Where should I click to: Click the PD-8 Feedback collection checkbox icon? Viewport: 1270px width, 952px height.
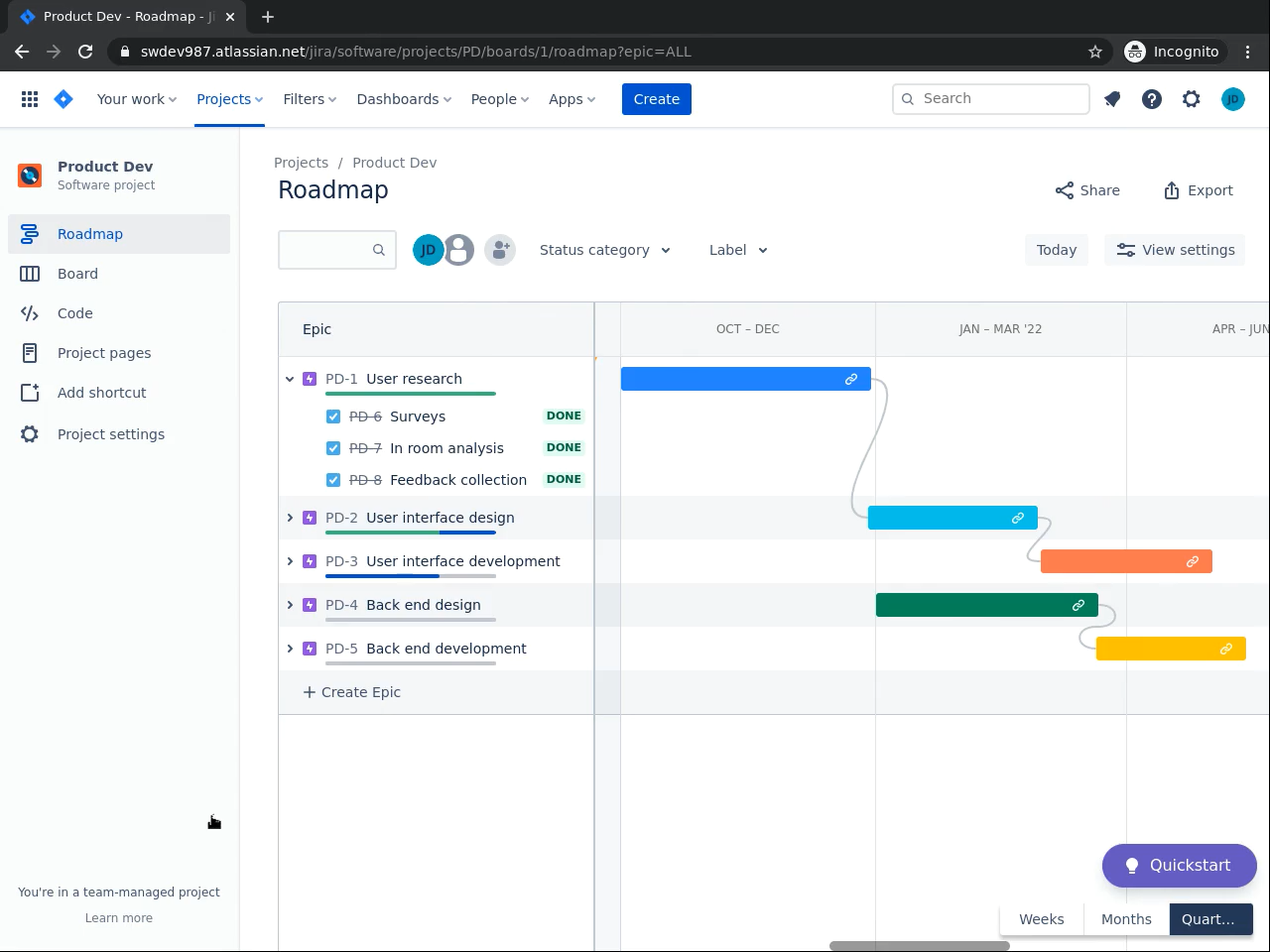point(333,480)
